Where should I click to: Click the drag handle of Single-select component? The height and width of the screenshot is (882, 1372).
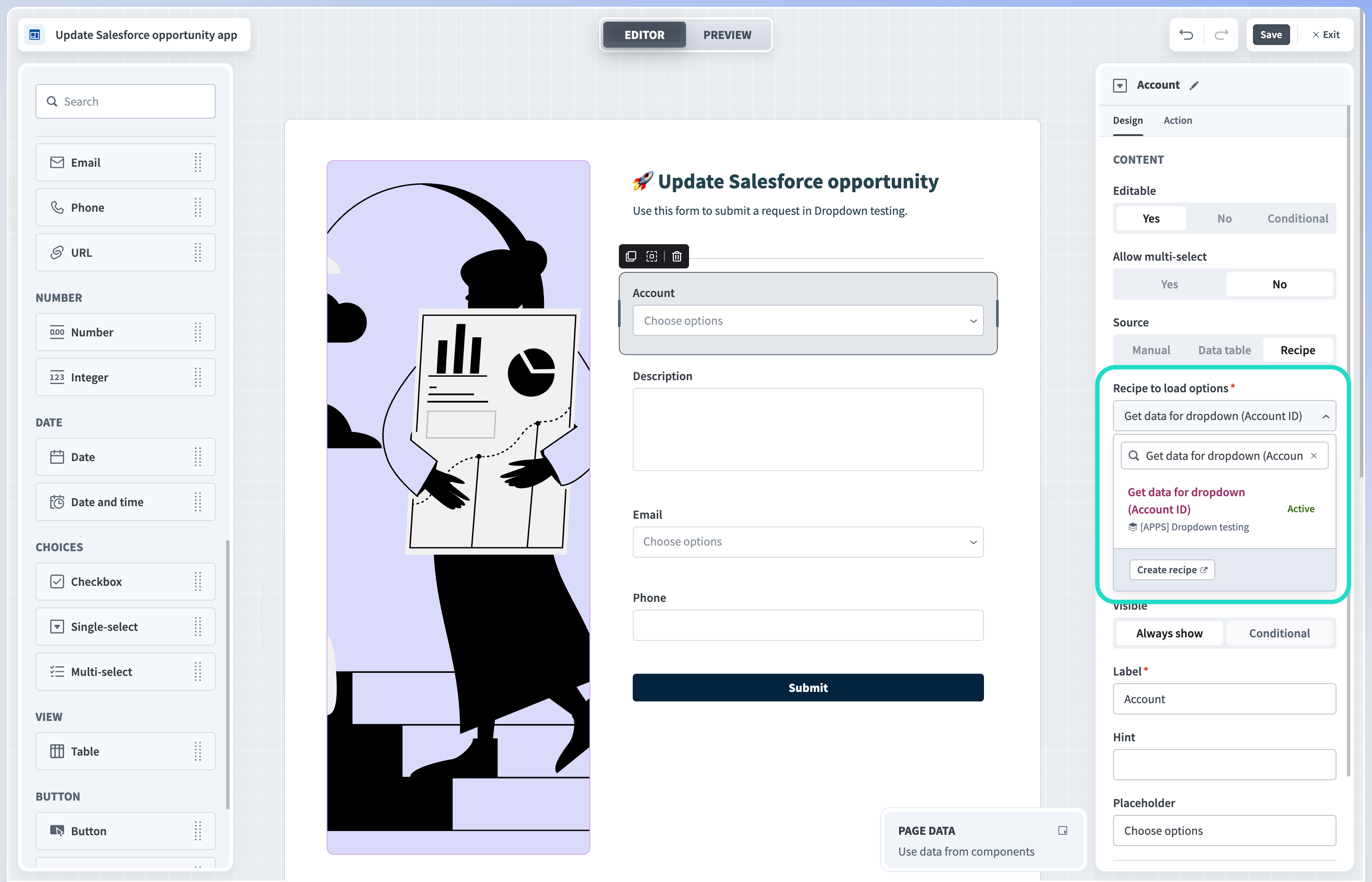tap(197, 627)
